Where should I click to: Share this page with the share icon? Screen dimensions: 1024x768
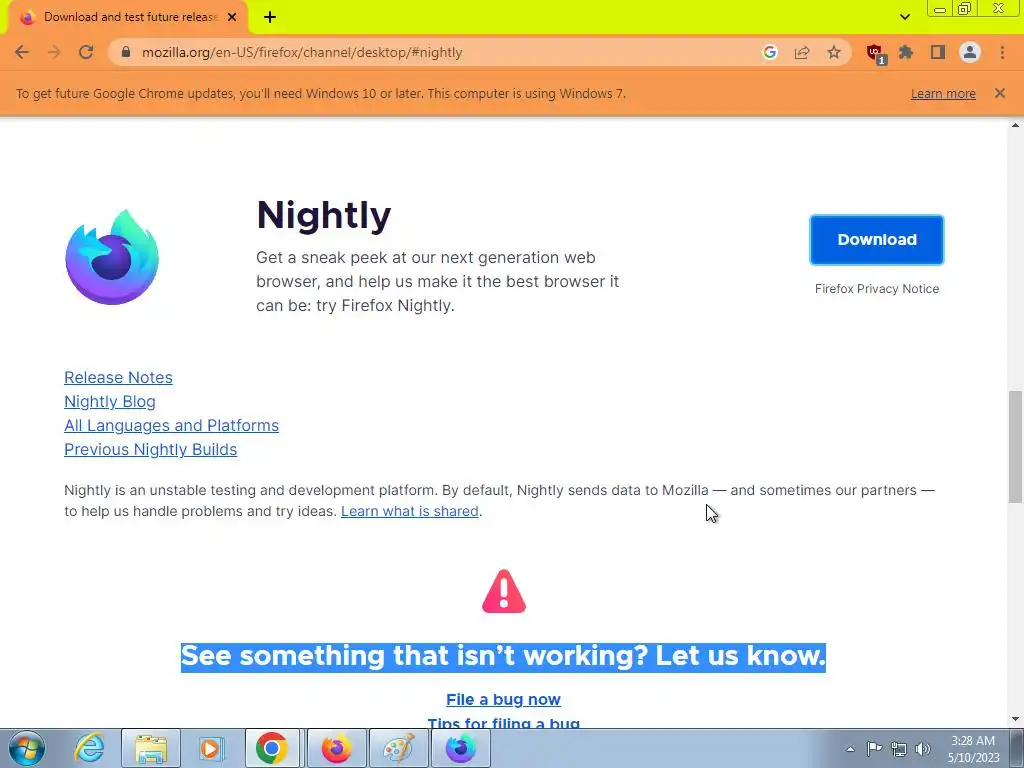click(802, 52)
